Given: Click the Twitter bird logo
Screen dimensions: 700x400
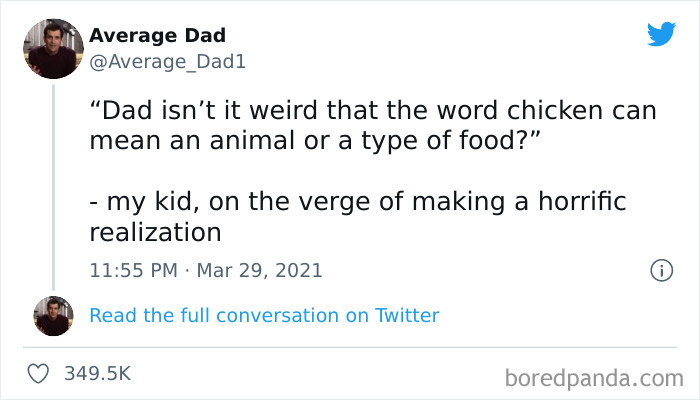Looking at the screenshot, I should [x=661, y=34].
